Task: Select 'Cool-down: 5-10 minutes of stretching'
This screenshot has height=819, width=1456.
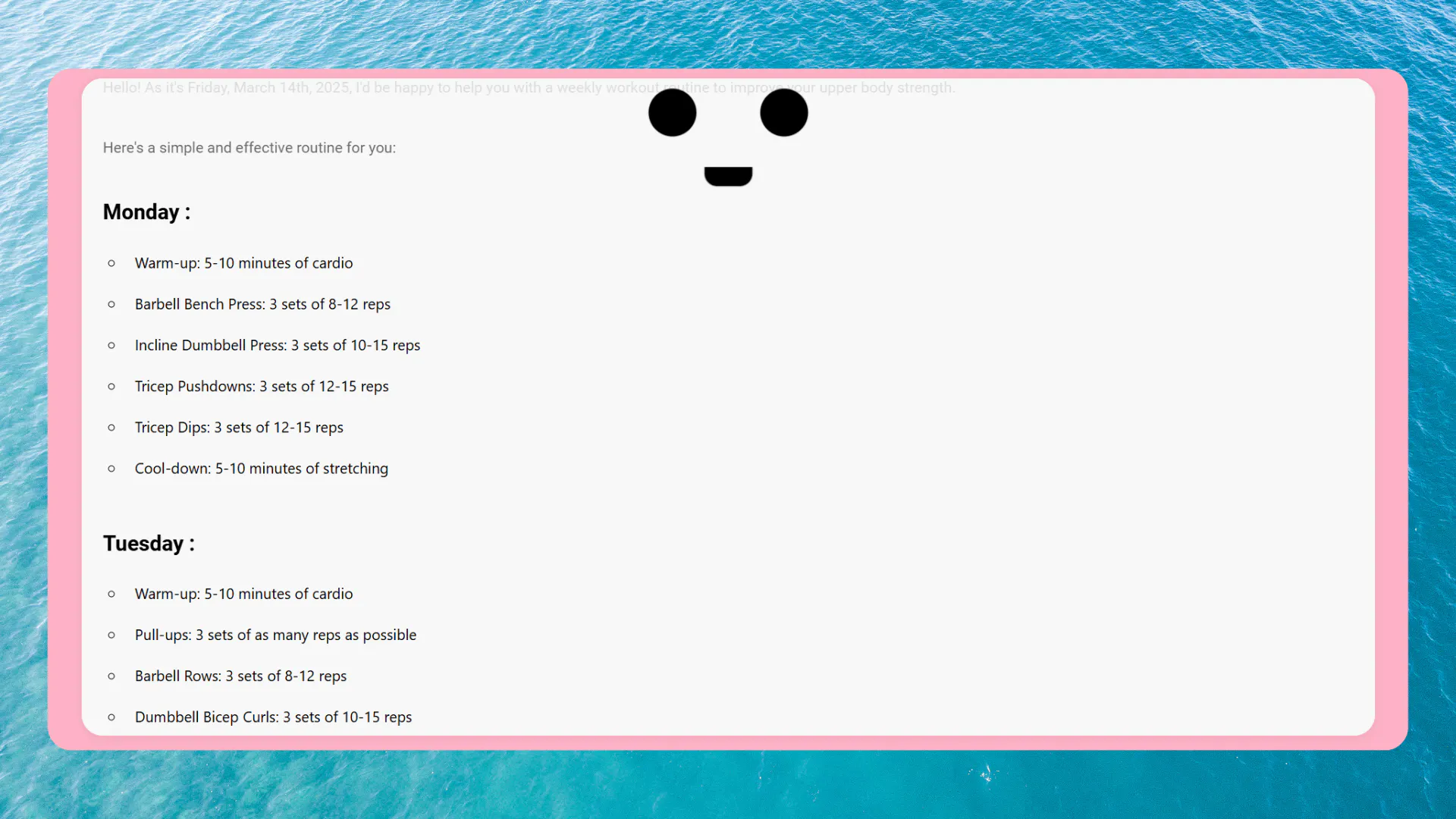Action: 262,469
